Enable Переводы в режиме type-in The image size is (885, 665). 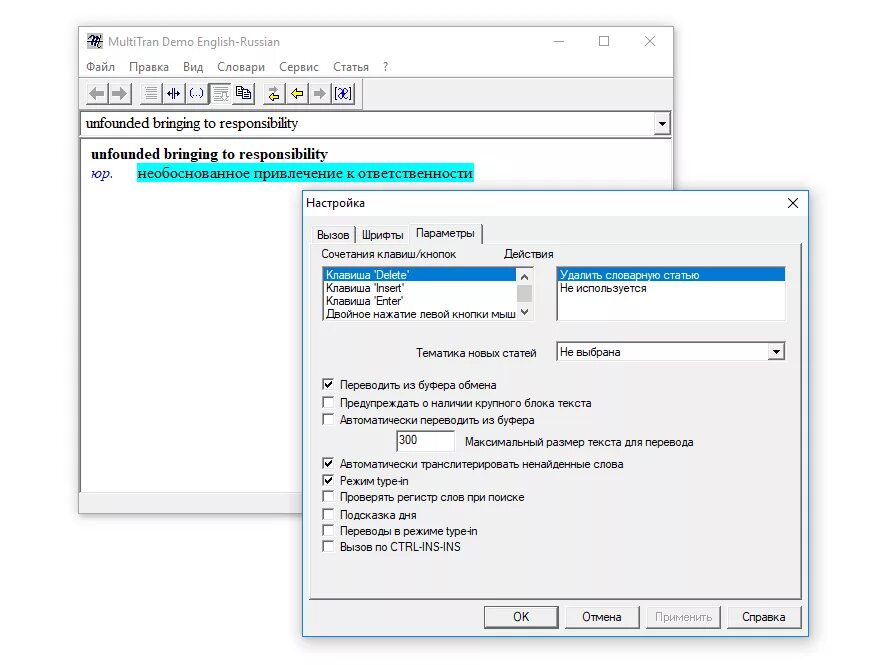click(328, 531)
